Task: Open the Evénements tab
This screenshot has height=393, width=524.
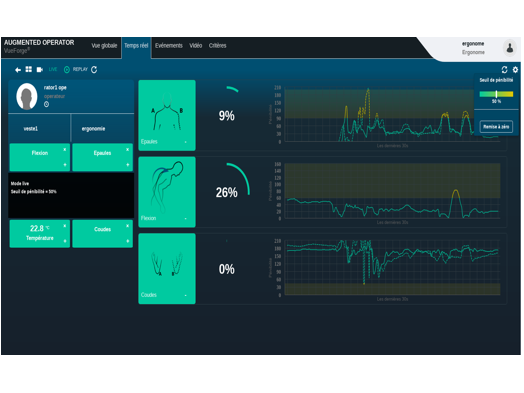Action: pos(169,45)
